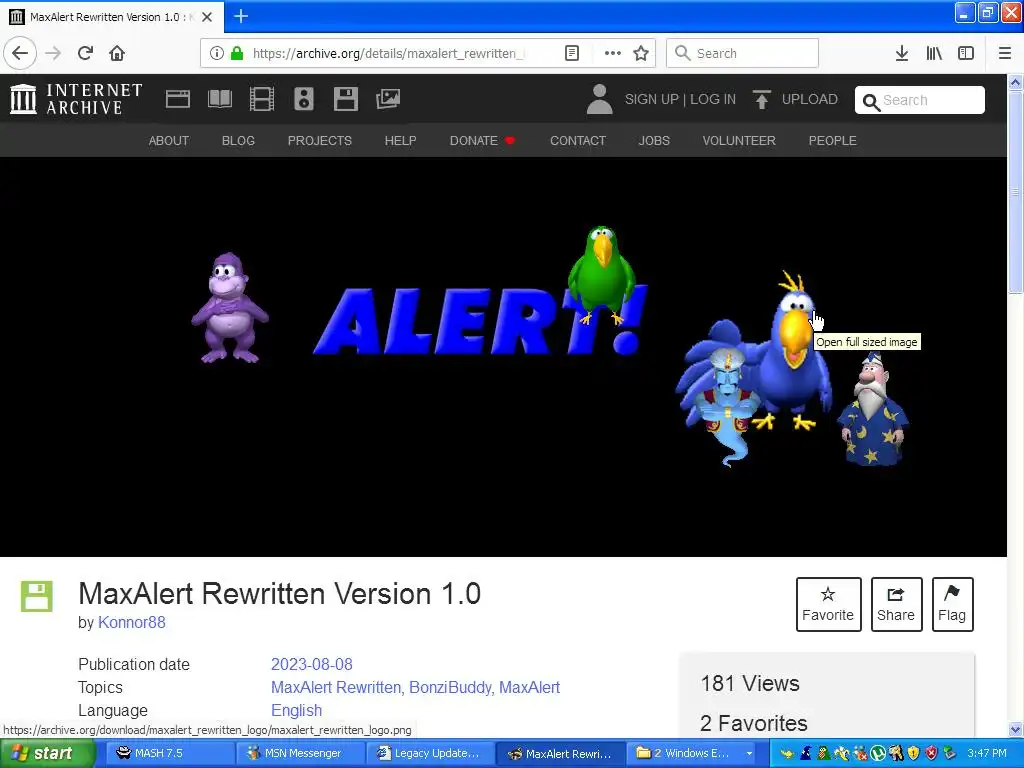Click the "2 Favorites" text
The image size is (1024, 768).
pos(754,723)
